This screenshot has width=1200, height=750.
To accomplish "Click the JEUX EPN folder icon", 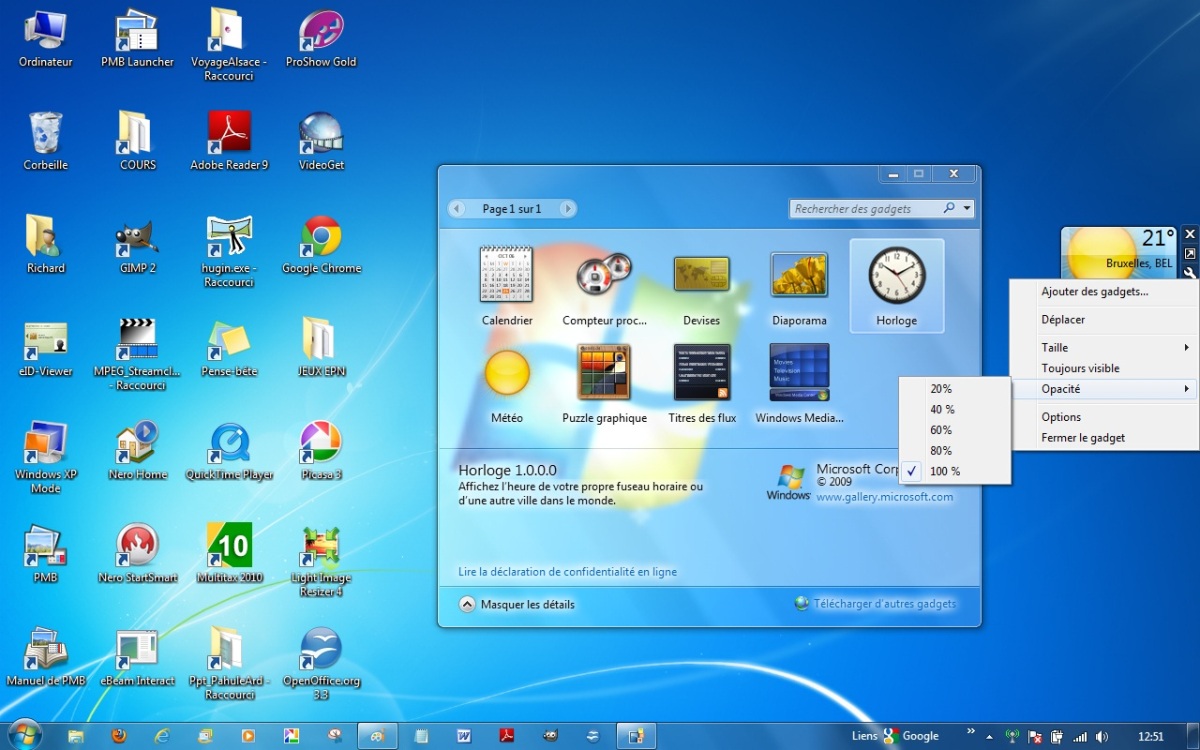I will pyautogui.click(x=321, y=348).
